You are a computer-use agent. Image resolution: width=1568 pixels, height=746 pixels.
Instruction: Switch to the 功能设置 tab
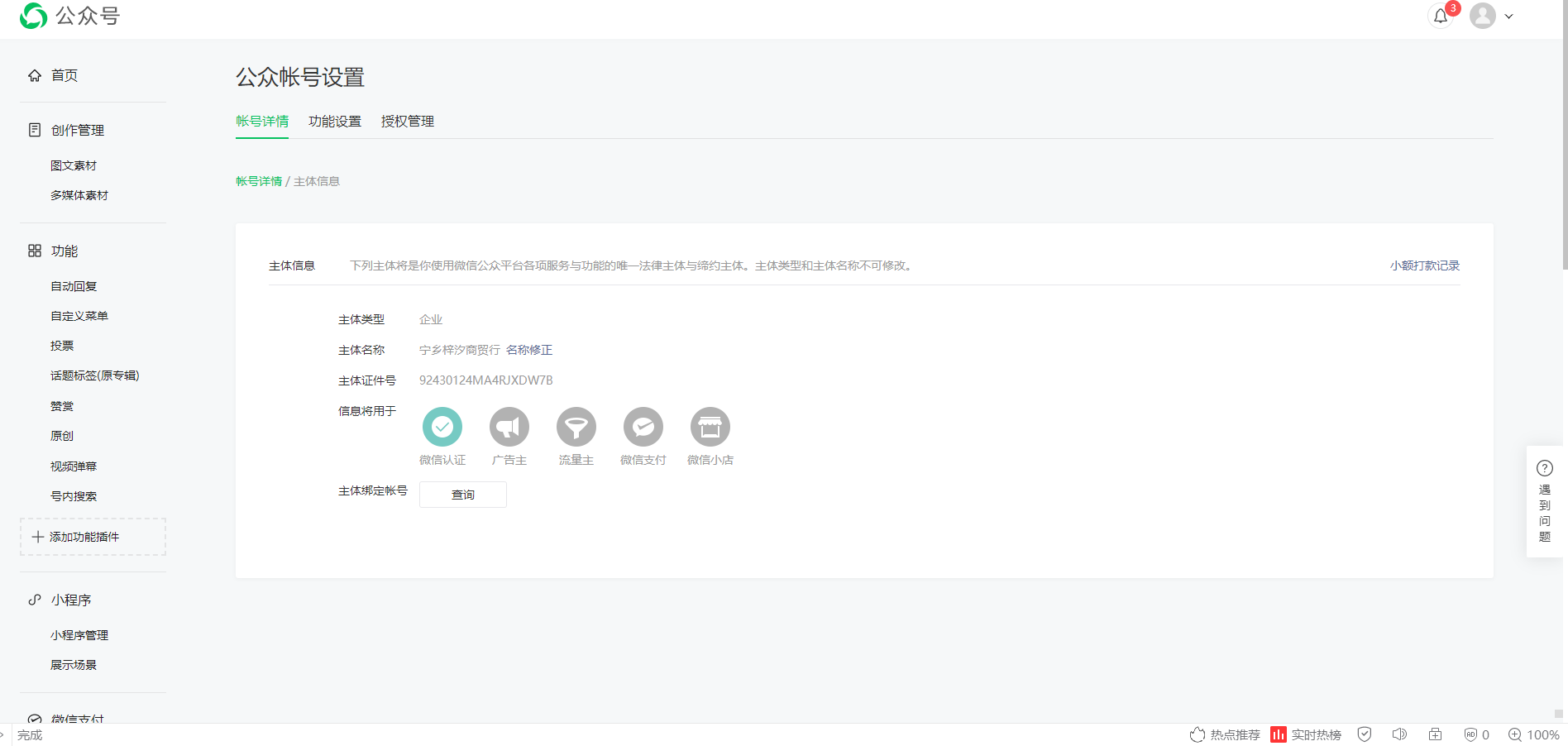click(x=335, y=122)
